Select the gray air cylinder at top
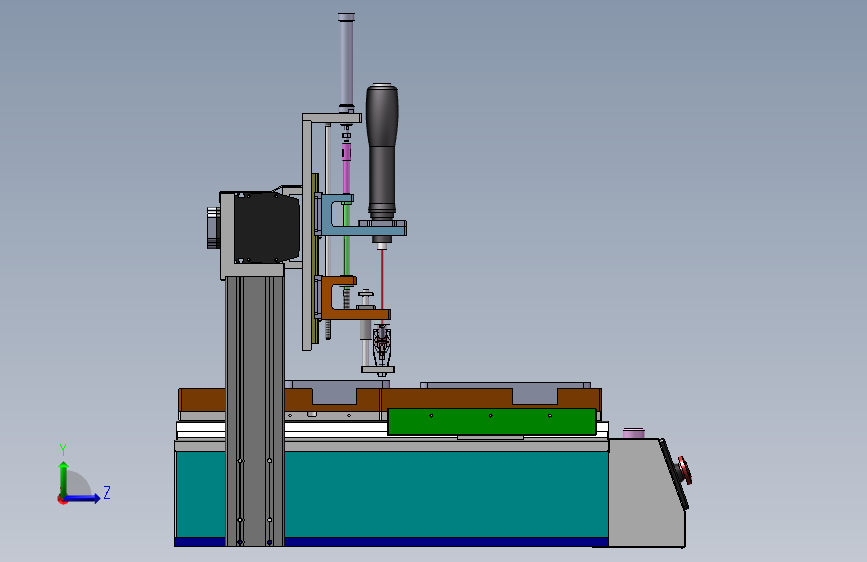This screenshot has width=867, height=562. (347, 61)
